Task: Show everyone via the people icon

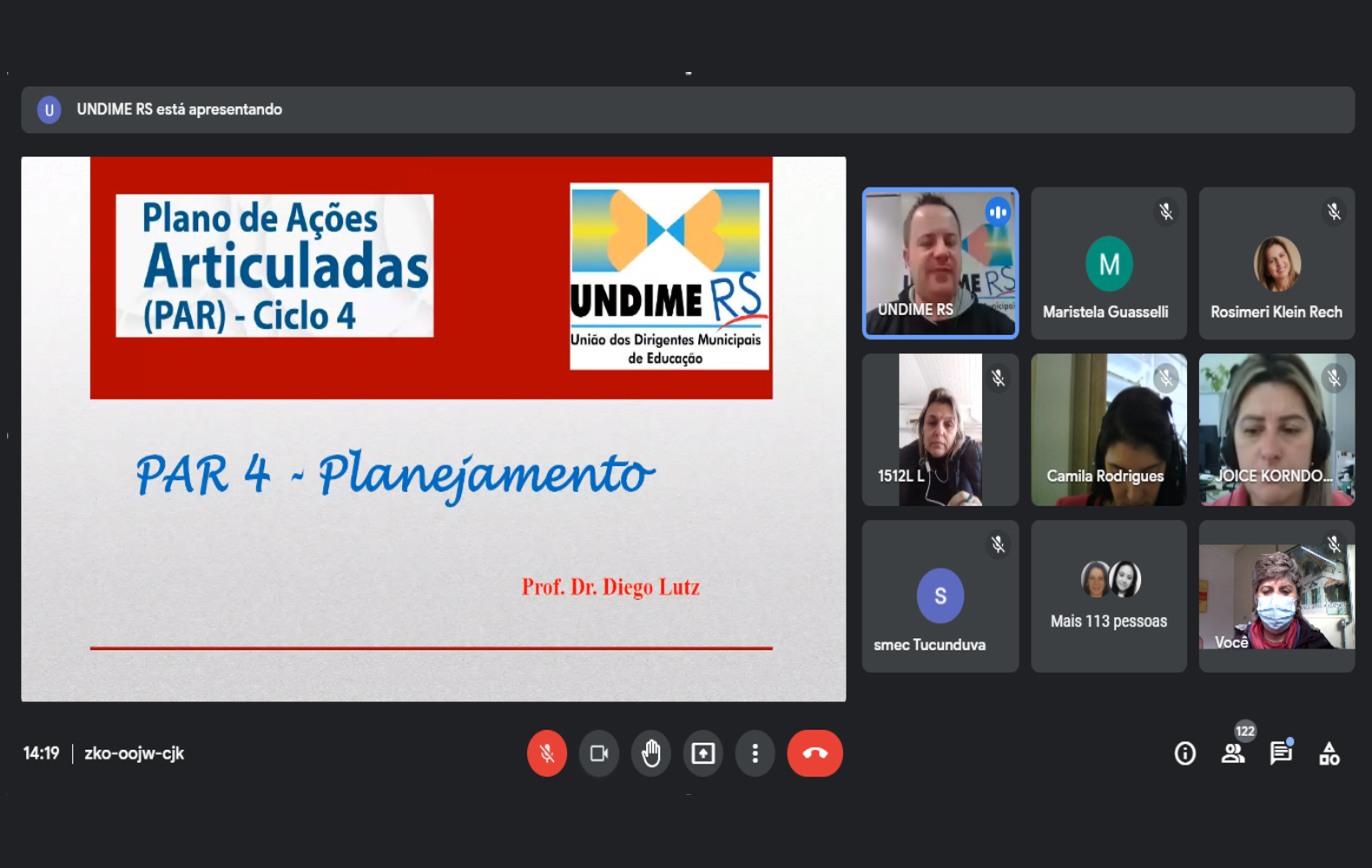Action: click(x=1233, y=753)
